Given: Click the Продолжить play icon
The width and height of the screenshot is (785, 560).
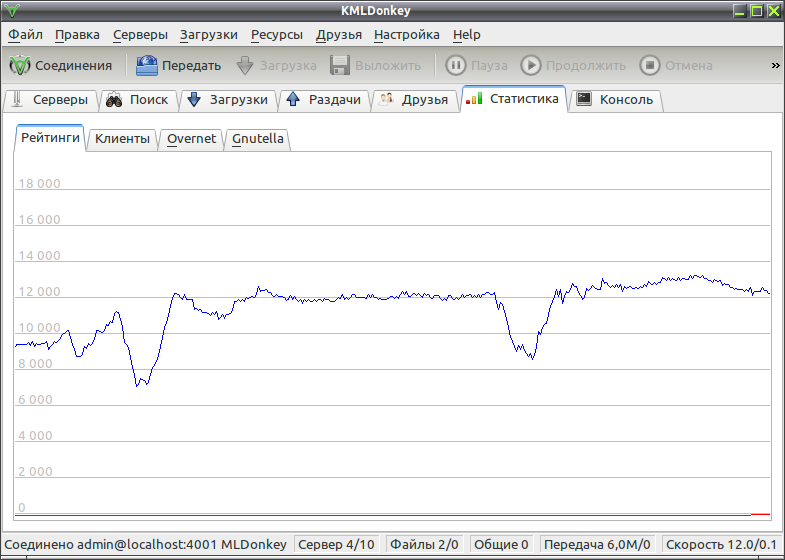Looking at the screenshot, I should (531, 66).
